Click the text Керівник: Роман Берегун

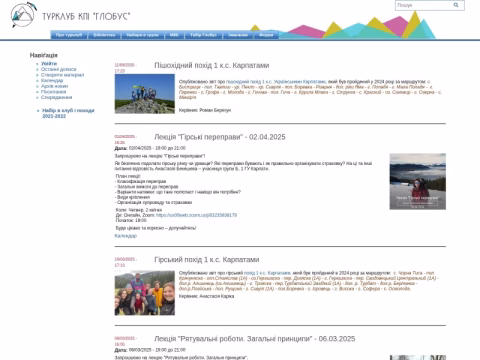point(205,110)
